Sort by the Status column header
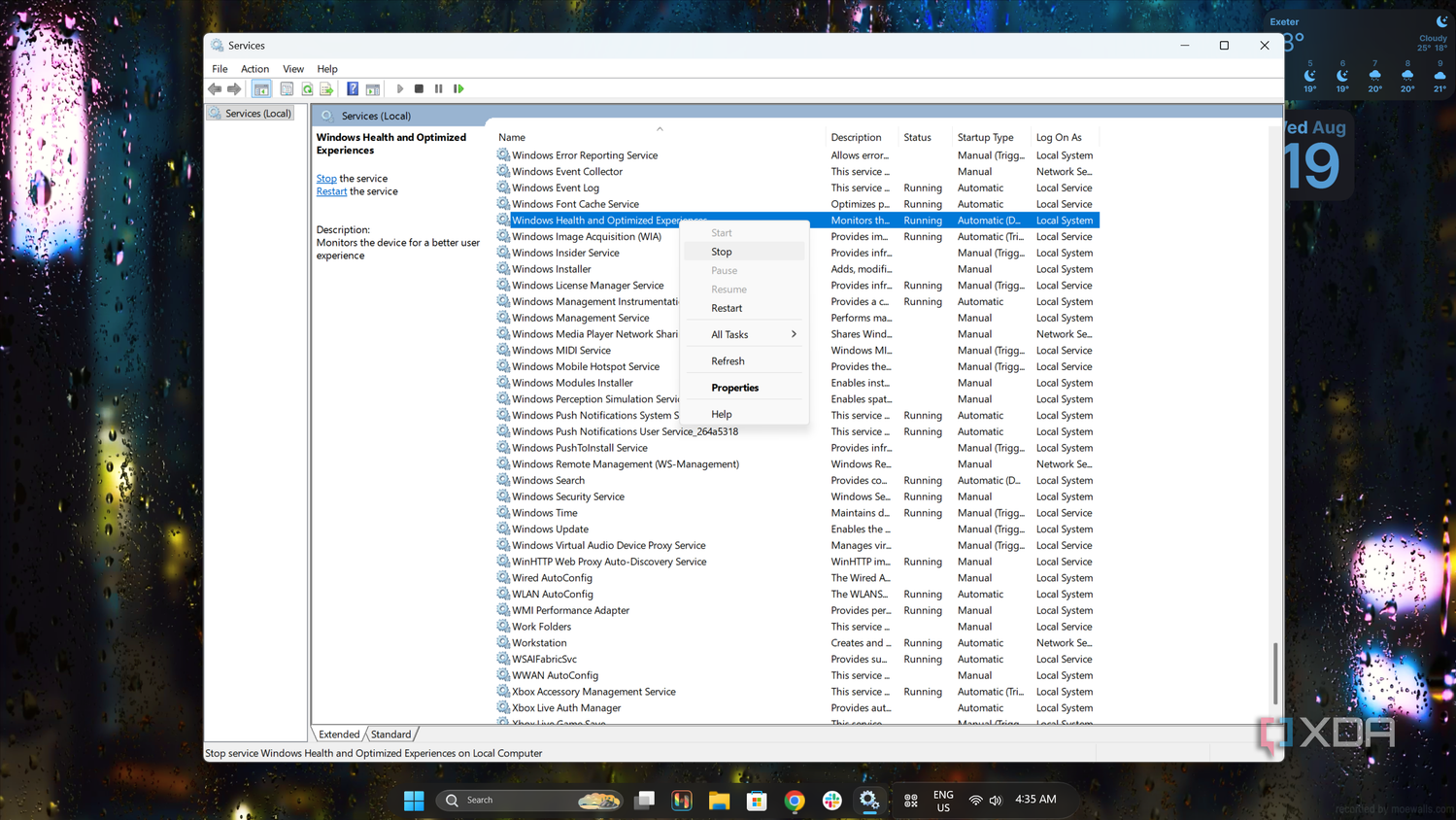This screenshot has height=820, width=1456. pyautogui.click(x=926, y=137)
